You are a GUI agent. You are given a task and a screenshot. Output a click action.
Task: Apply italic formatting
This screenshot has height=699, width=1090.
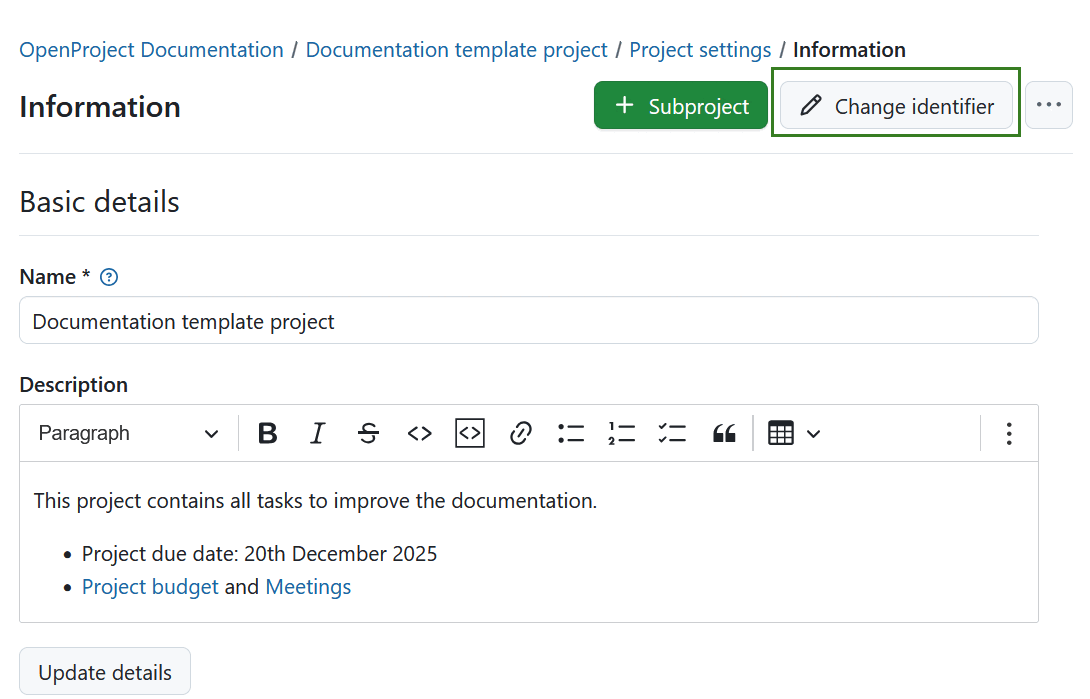click(x=317, y=433)
